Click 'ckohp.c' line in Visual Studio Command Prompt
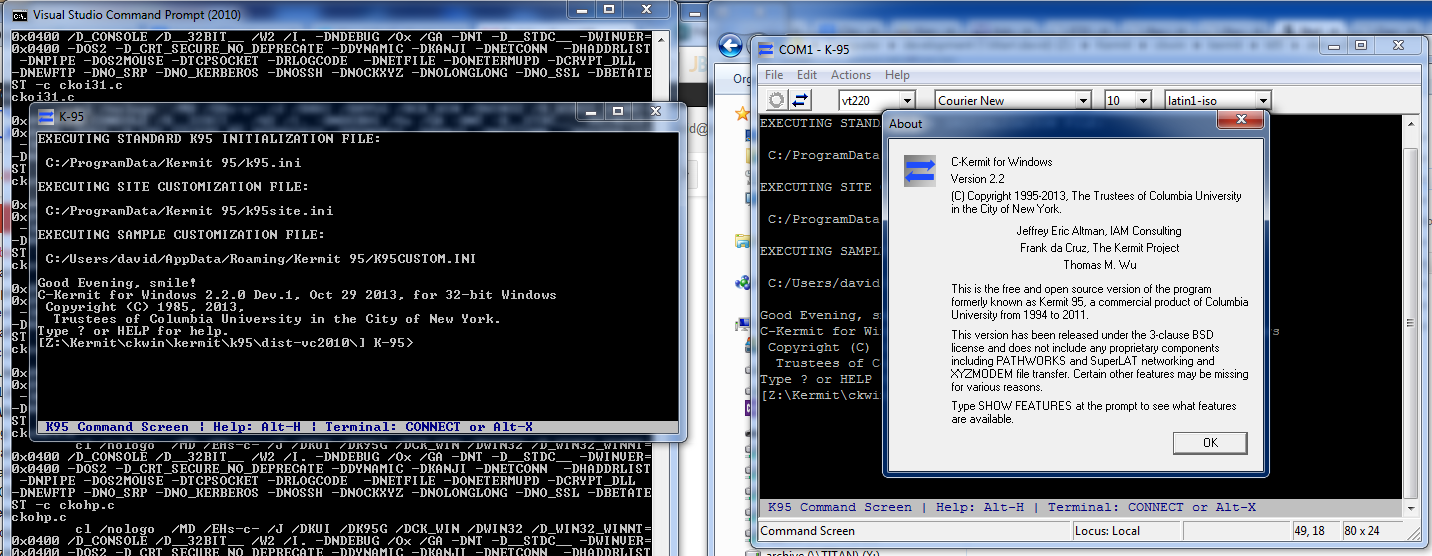Image resolution: width=1432 pixels, height=556 pixels. click(39, 517)
